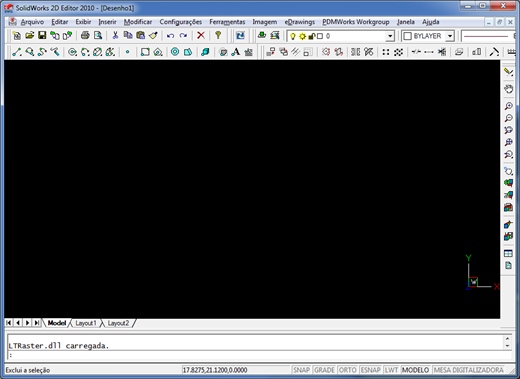Open the eDrawings menu
520x379 pixels.
[x=299, y=22]
